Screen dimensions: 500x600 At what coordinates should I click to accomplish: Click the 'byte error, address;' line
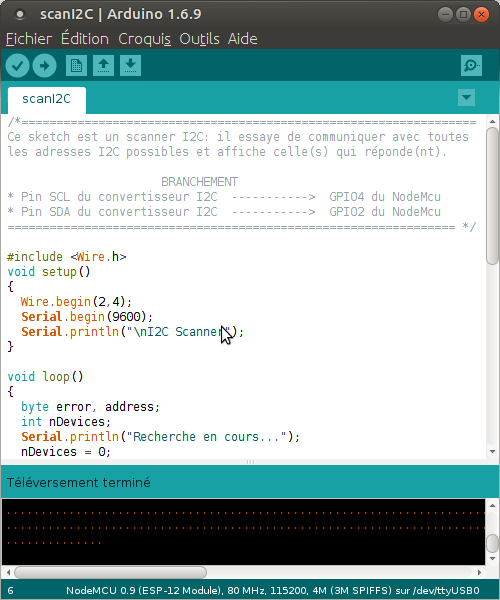point(90,407)
